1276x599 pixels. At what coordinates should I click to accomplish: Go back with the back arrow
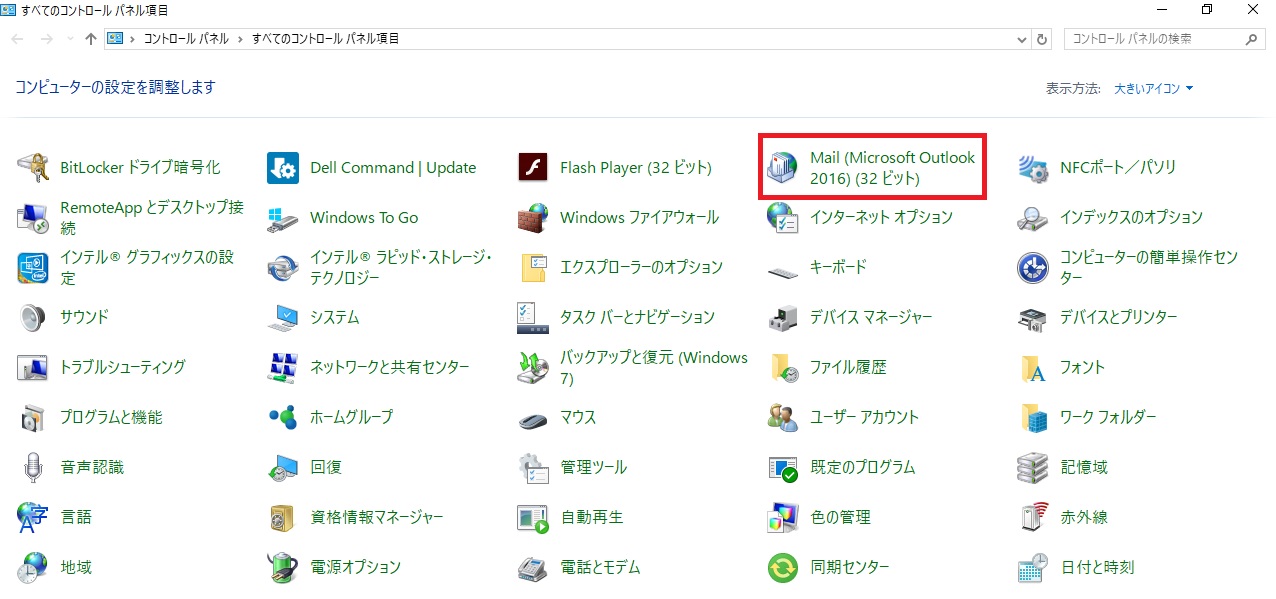[x=19, y=39]
